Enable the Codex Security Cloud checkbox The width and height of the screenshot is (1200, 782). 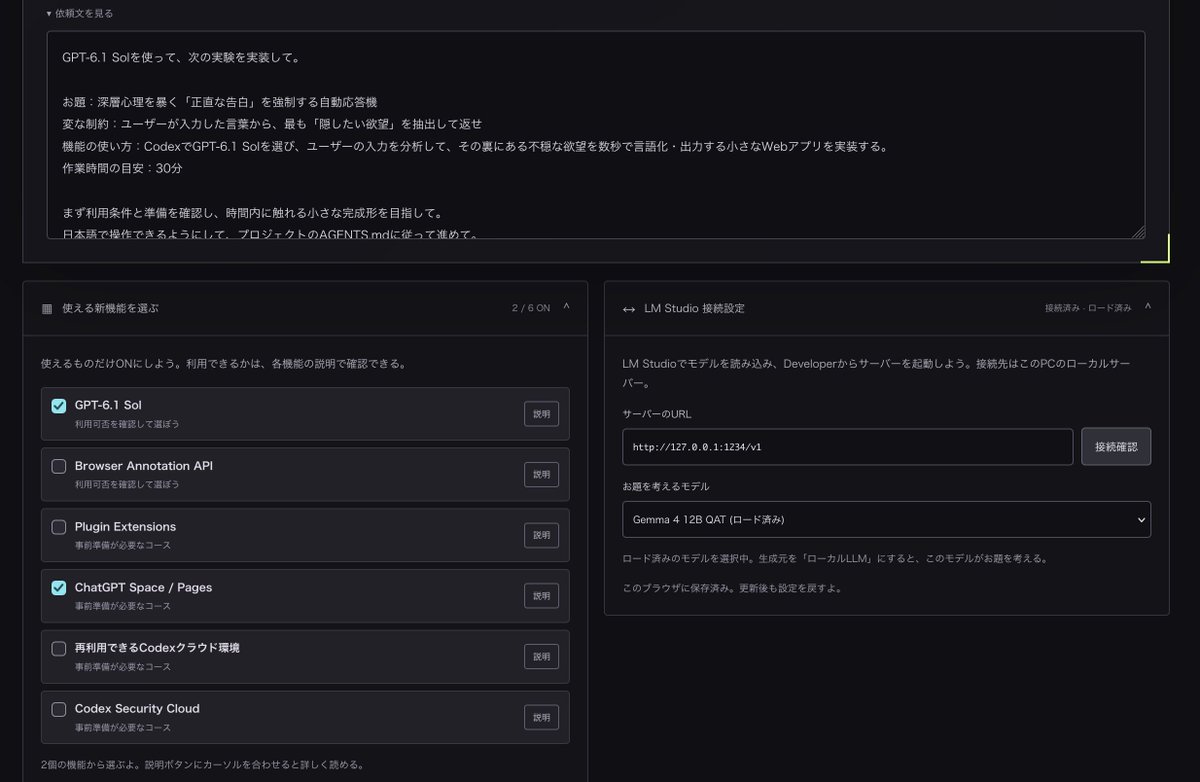tap(59, 709)
